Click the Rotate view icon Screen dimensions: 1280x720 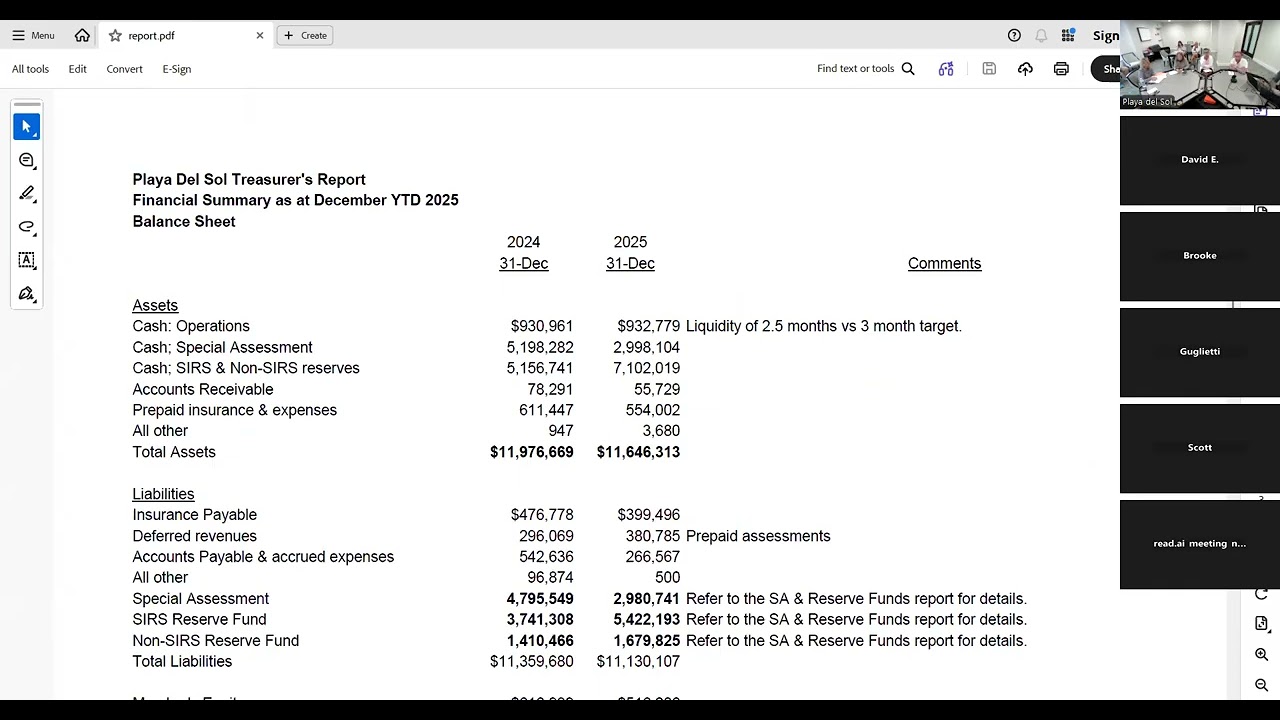click(1261, 594)
